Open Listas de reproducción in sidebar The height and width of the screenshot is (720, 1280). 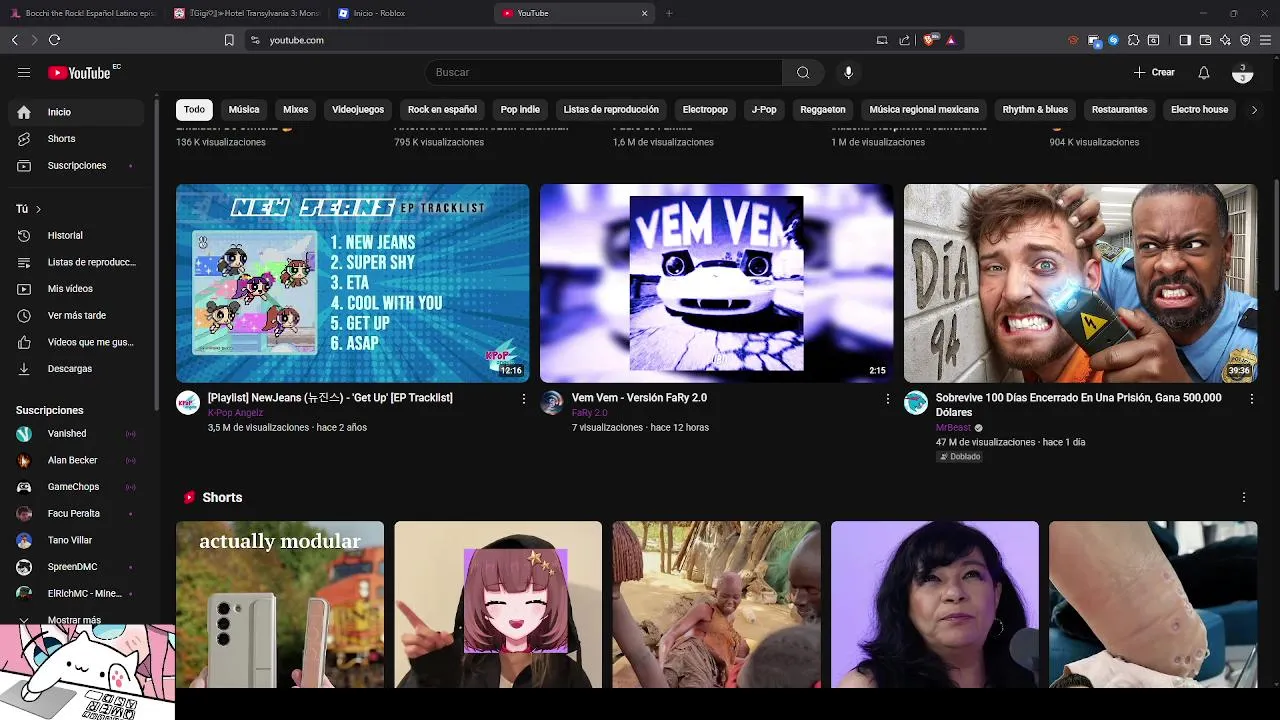[x=76, y=262]
